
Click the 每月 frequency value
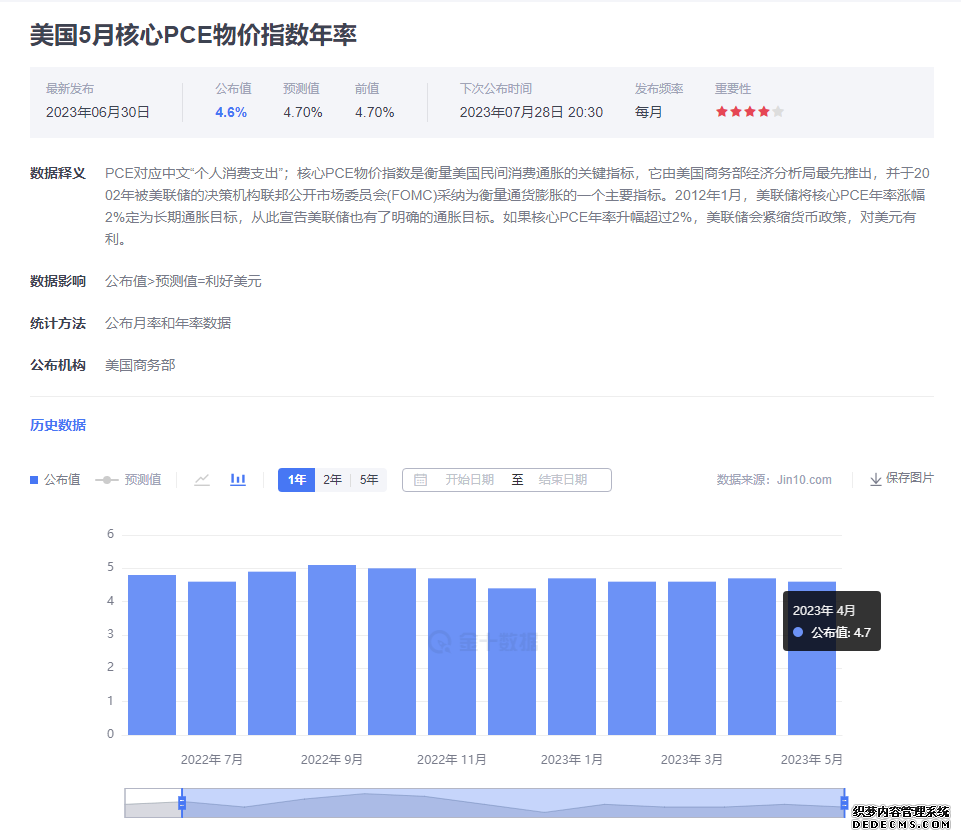pos(648,113)
